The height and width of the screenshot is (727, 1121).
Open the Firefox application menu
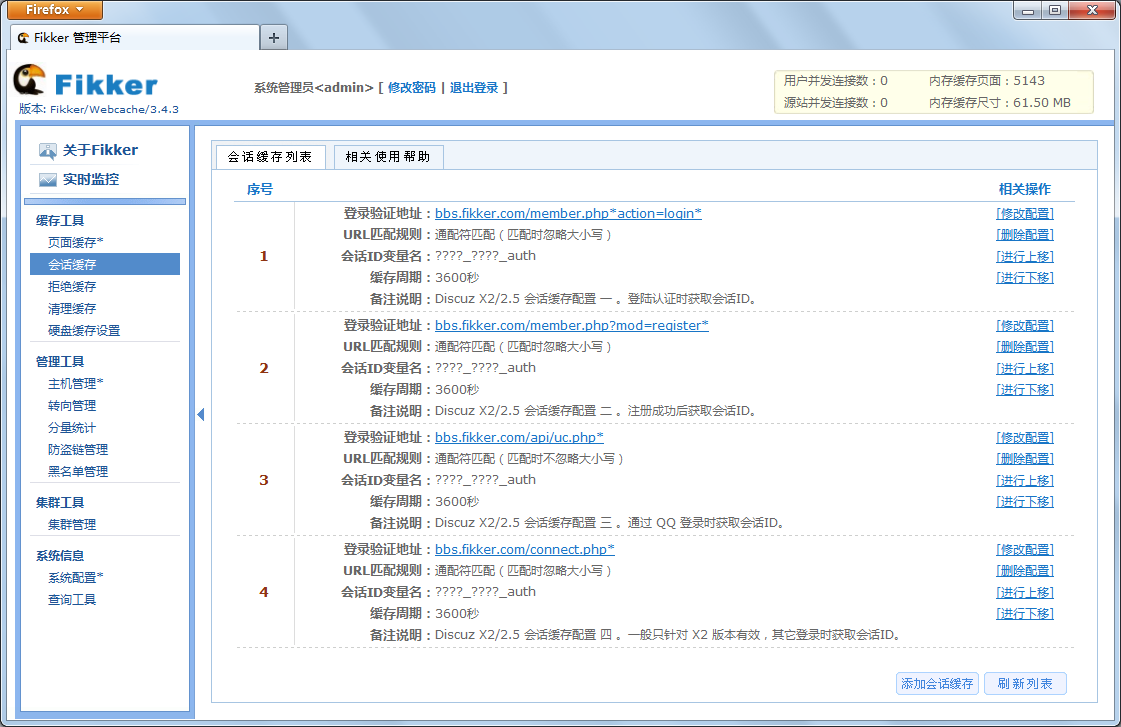coord(55,9)
